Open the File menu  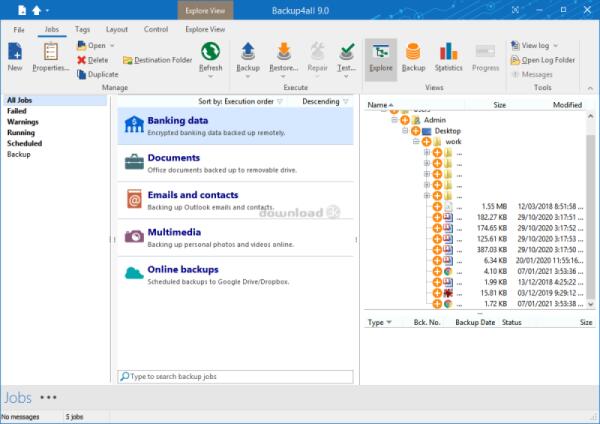click(19, 31)
